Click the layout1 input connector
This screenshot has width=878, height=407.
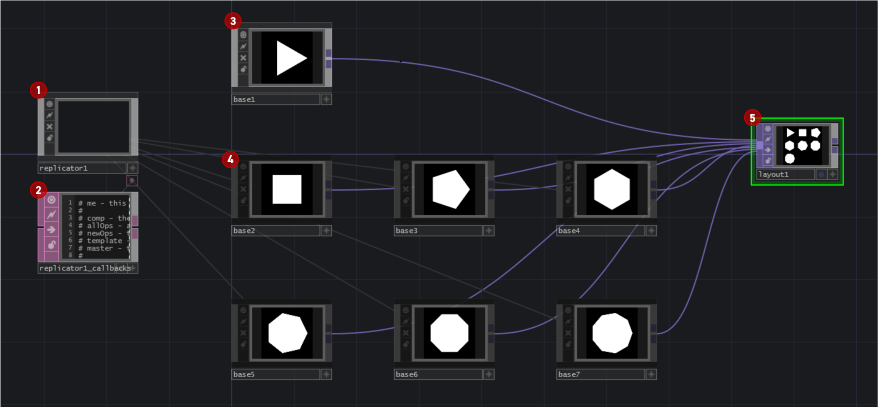tap(759, 146)
